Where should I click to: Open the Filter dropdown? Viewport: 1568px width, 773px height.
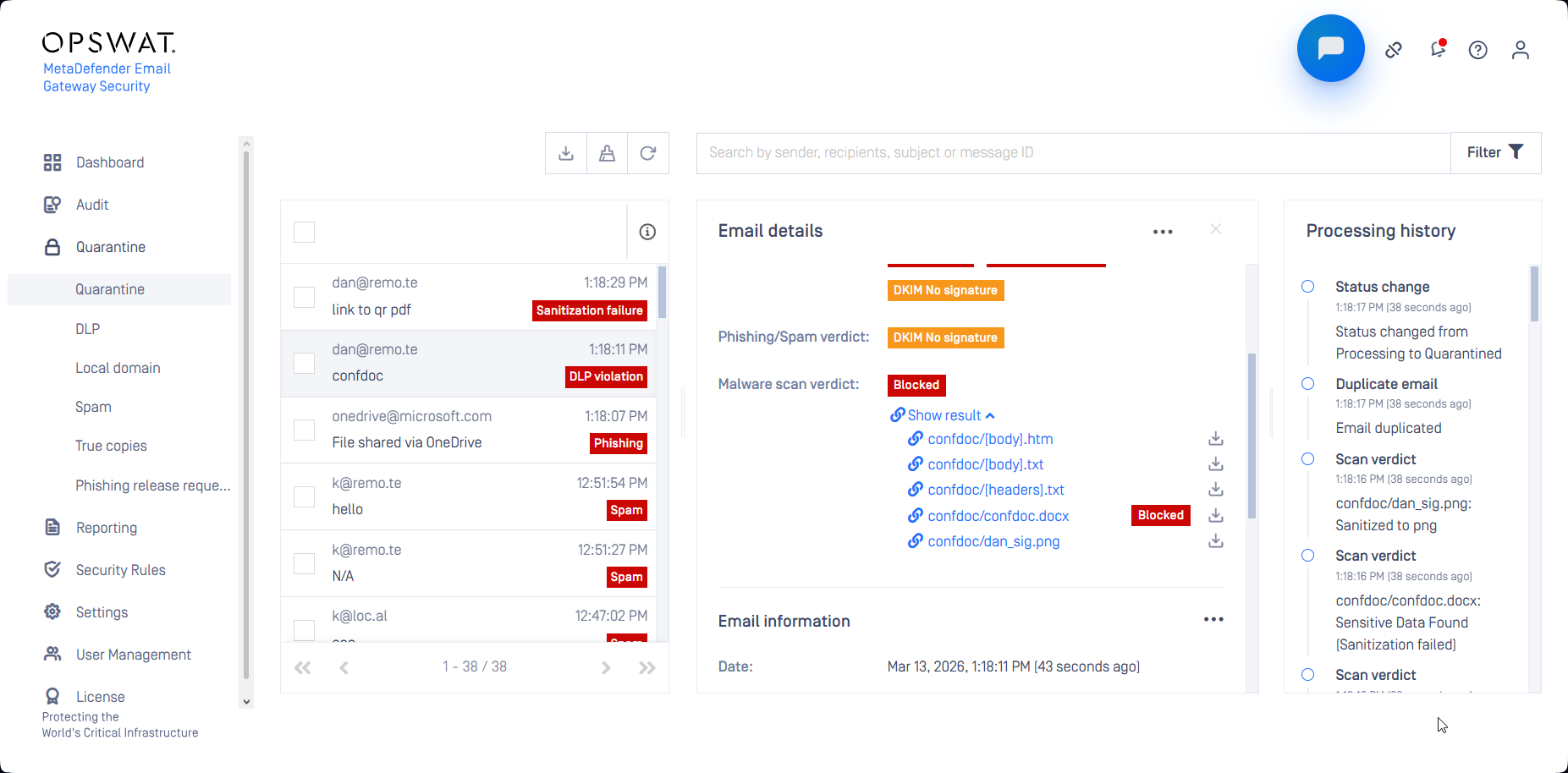1494,152
